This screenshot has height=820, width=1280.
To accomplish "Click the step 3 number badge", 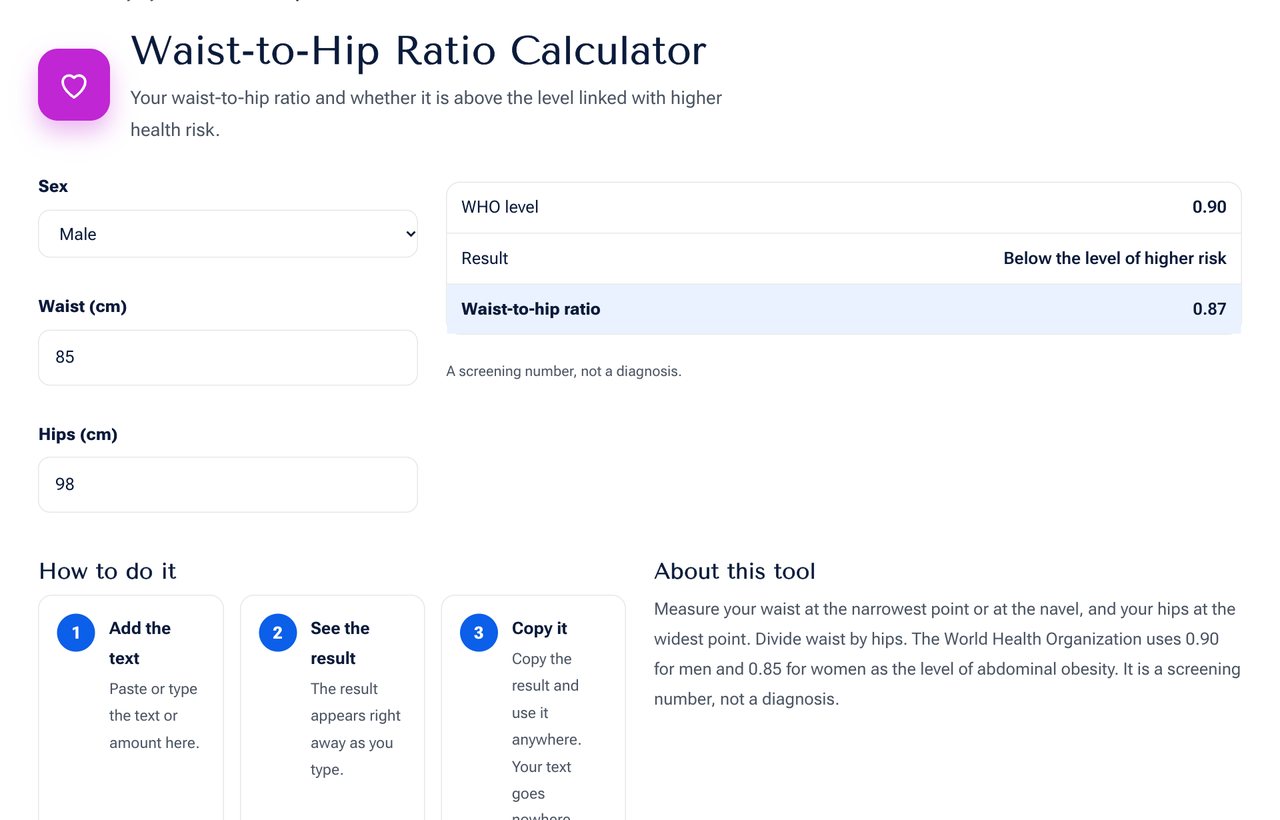I will [479, 632].
